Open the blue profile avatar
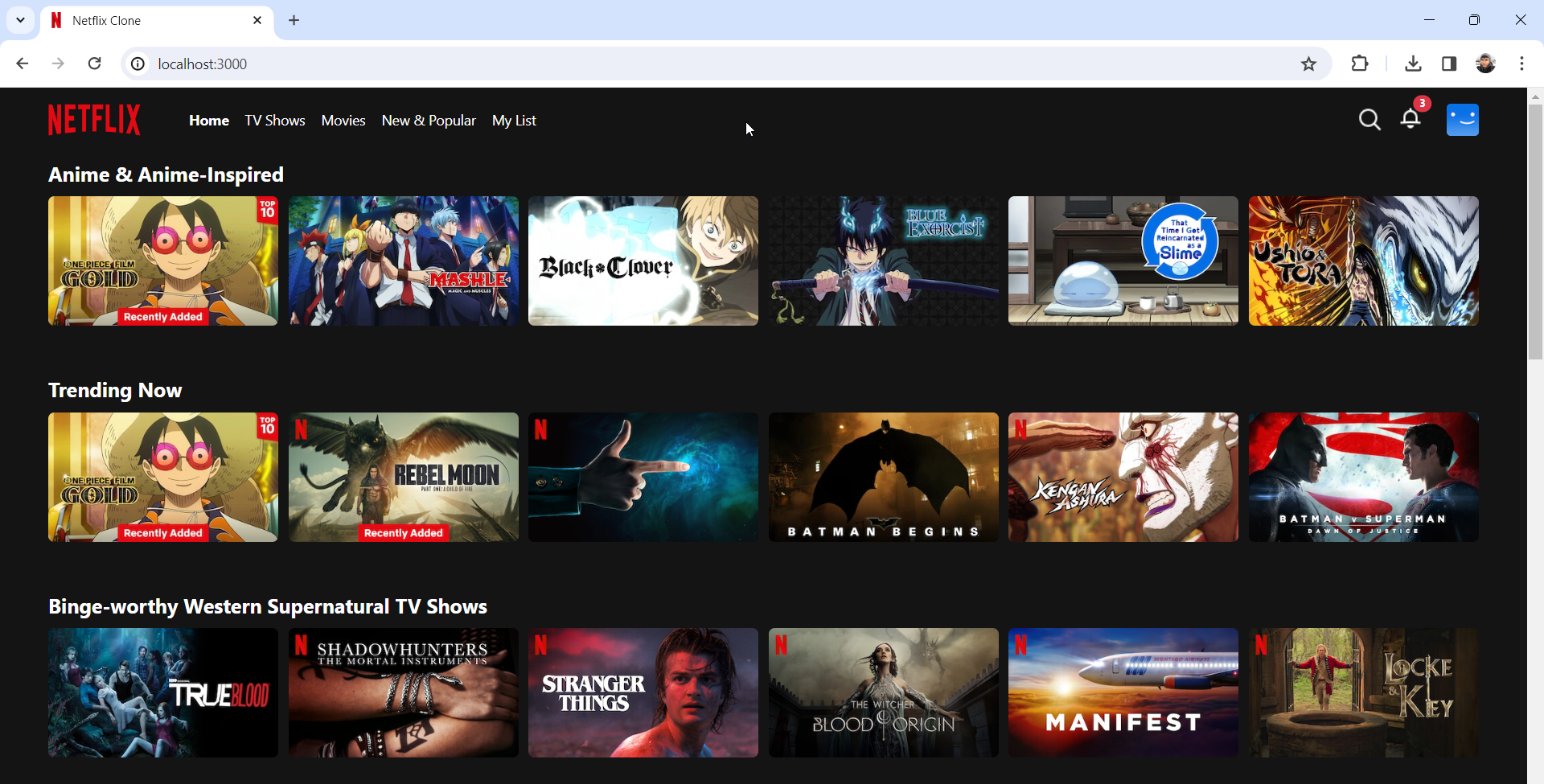 [1463, 120]
